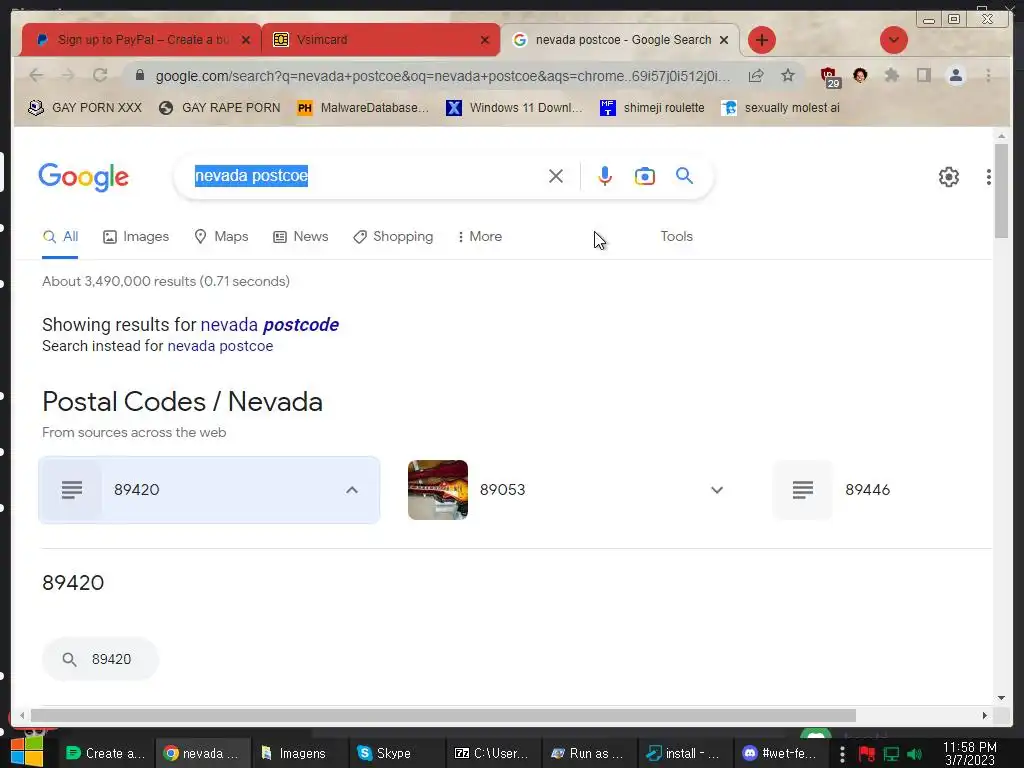Open the 89053 guitar thumbnail
Screen dimensions: 1024x768
(438, 490)
